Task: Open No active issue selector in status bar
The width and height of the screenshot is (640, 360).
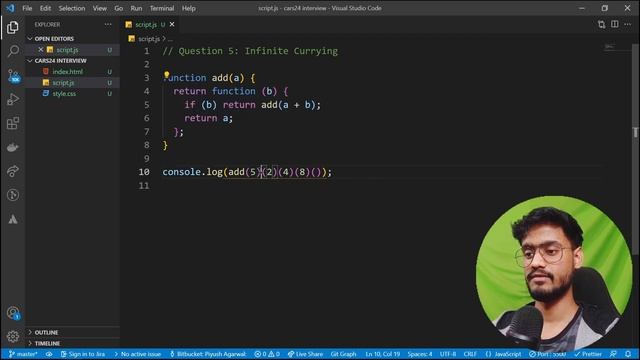Action: 138,354
